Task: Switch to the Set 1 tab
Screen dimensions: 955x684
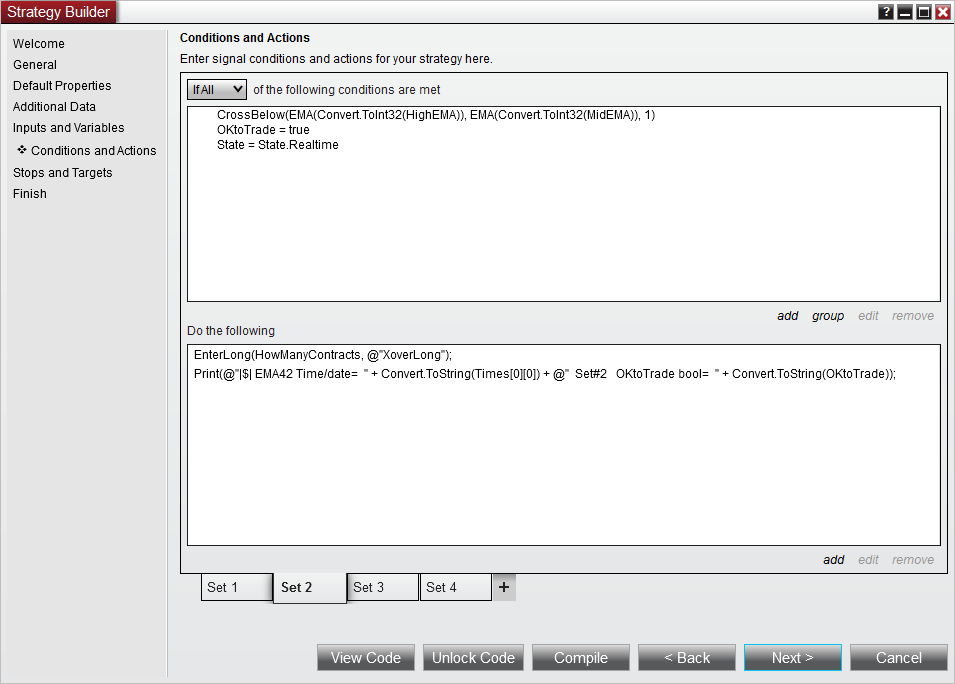Action: (237, 587)
